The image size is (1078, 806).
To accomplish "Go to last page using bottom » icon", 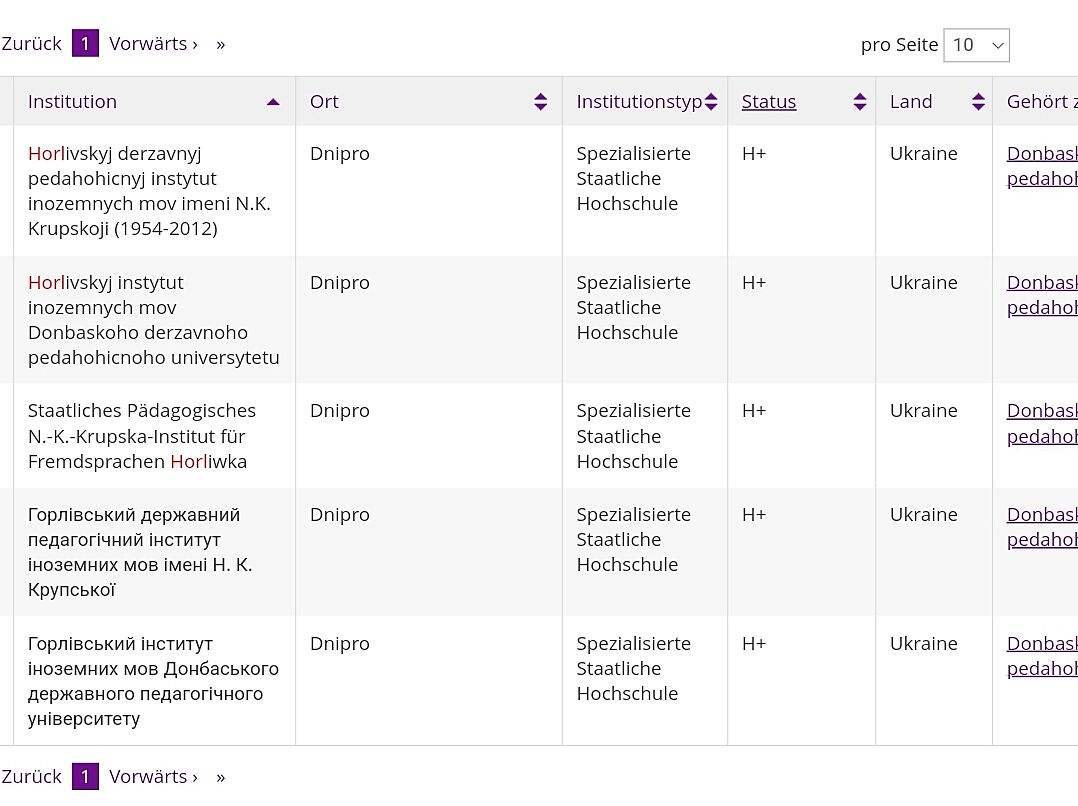I will 220,777.
